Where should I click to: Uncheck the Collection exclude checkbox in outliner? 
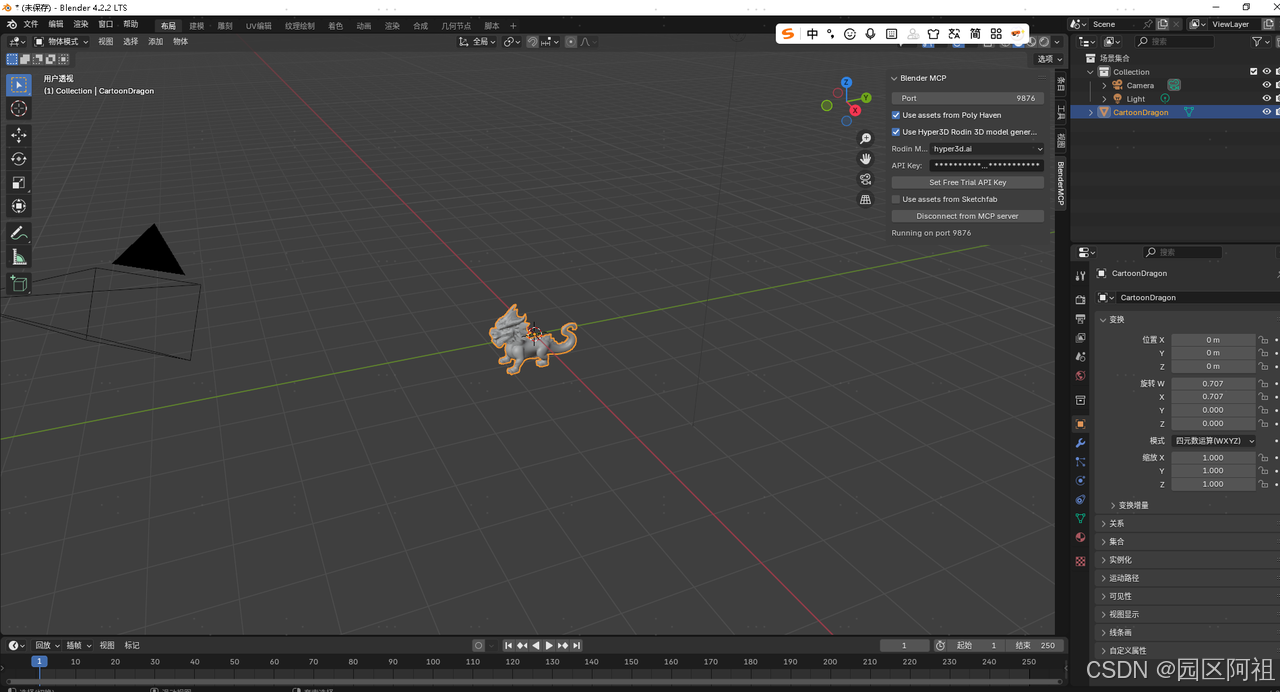[x=1254, y=72]
